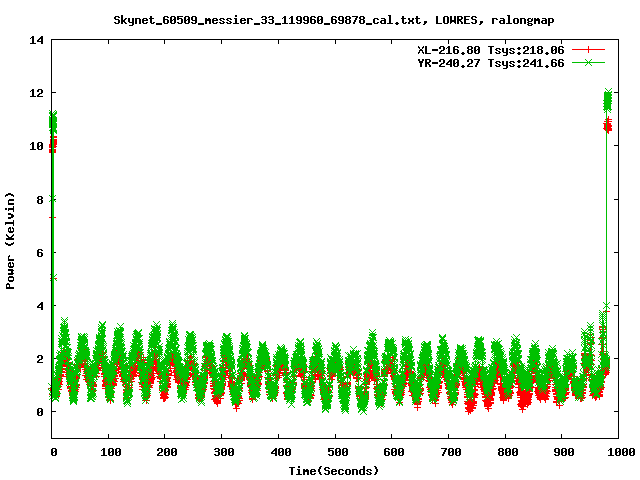Click the y-axis tick label 14

[x=36, y=40]
